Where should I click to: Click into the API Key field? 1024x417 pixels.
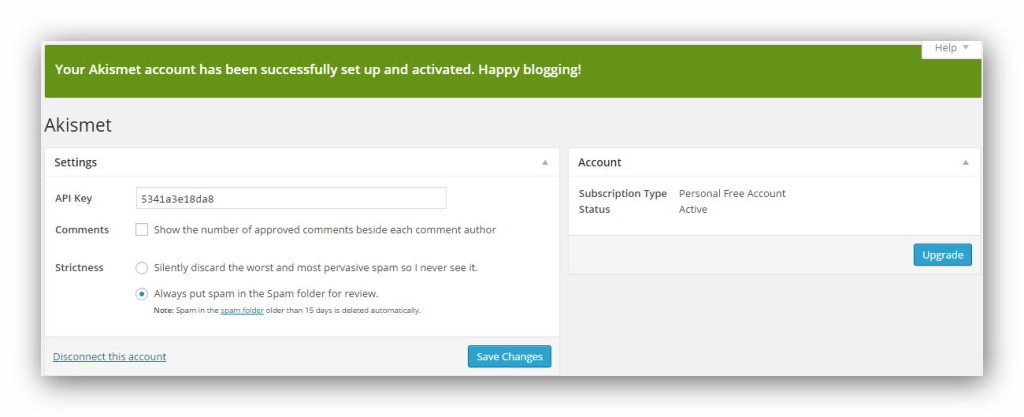291,198
